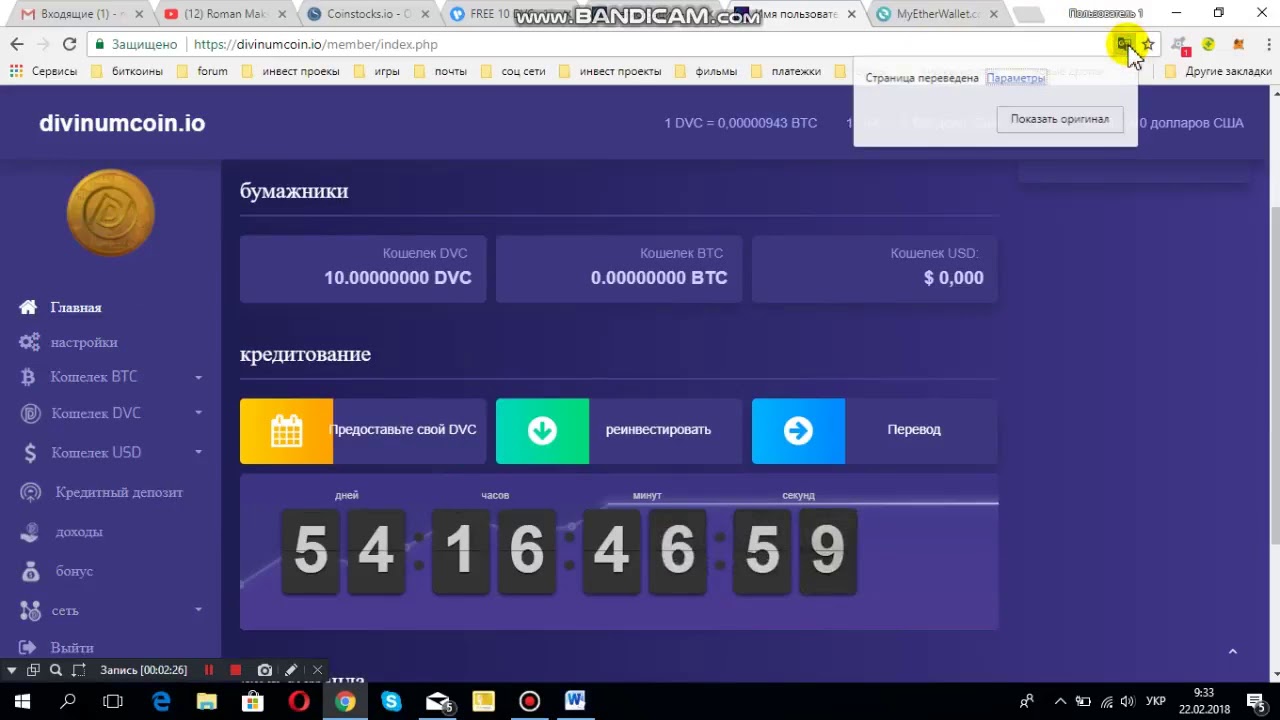Open the фильмы bookmark folder

(706, 71)
